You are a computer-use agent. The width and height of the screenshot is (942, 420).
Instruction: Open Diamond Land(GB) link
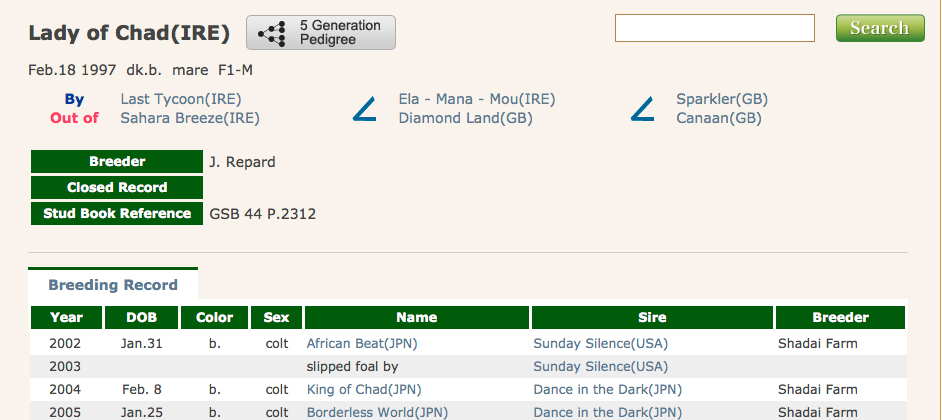tap(465, 118)
